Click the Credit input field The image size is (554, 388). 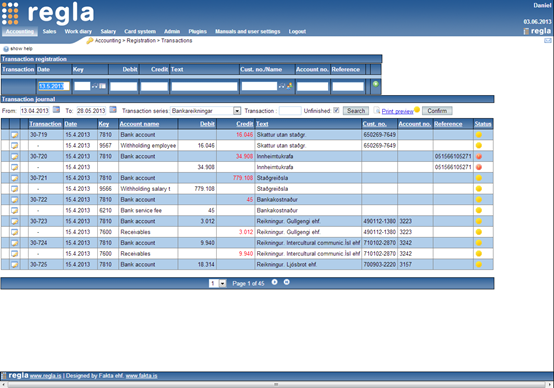[x=154, y=86]
